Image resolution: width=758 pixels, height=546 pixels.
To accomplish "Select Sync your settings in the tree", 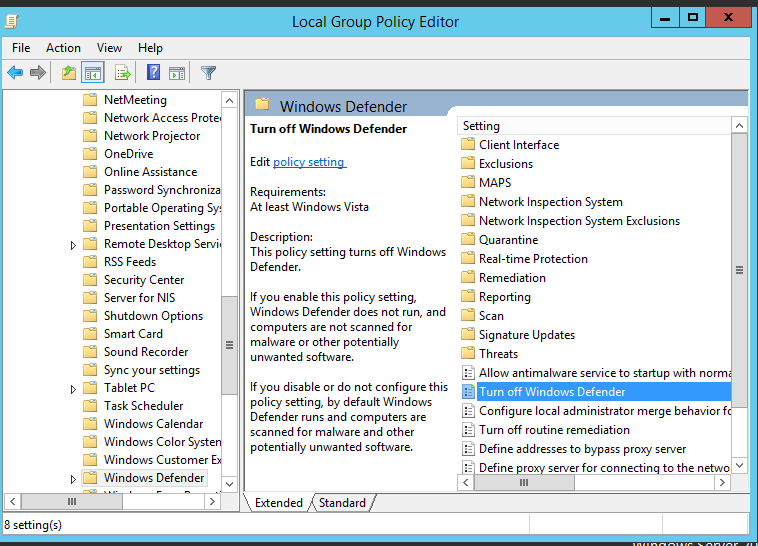I will point(152,370).
